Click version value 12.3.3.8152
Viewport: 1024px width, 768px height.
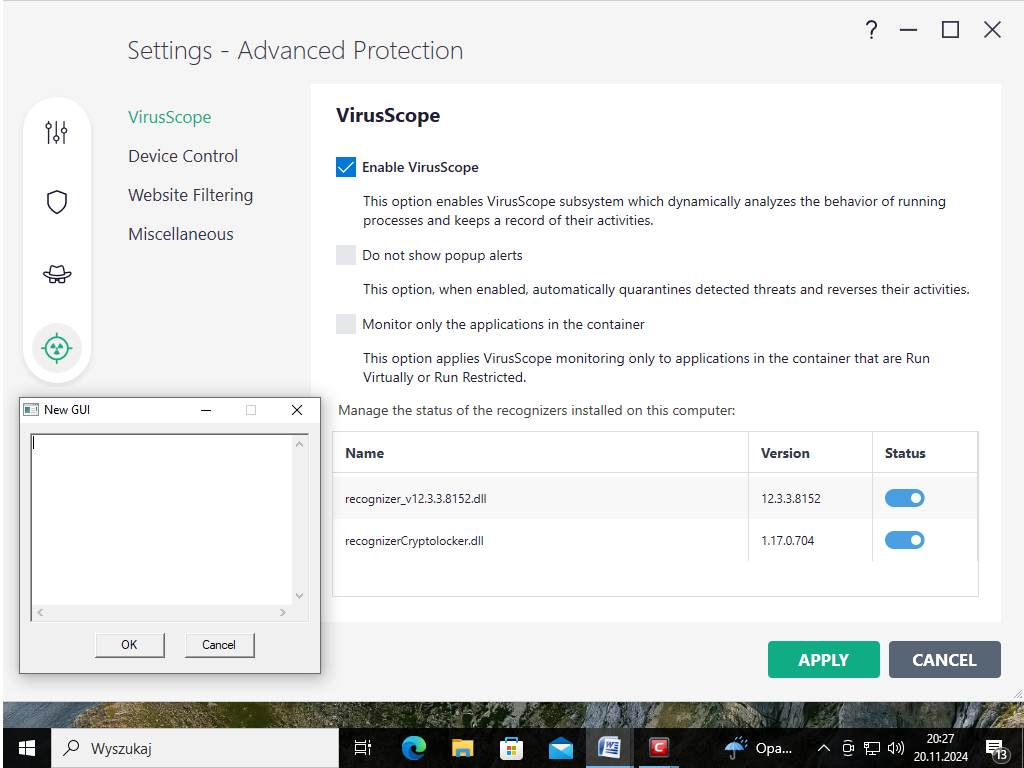tap(790, 499)
